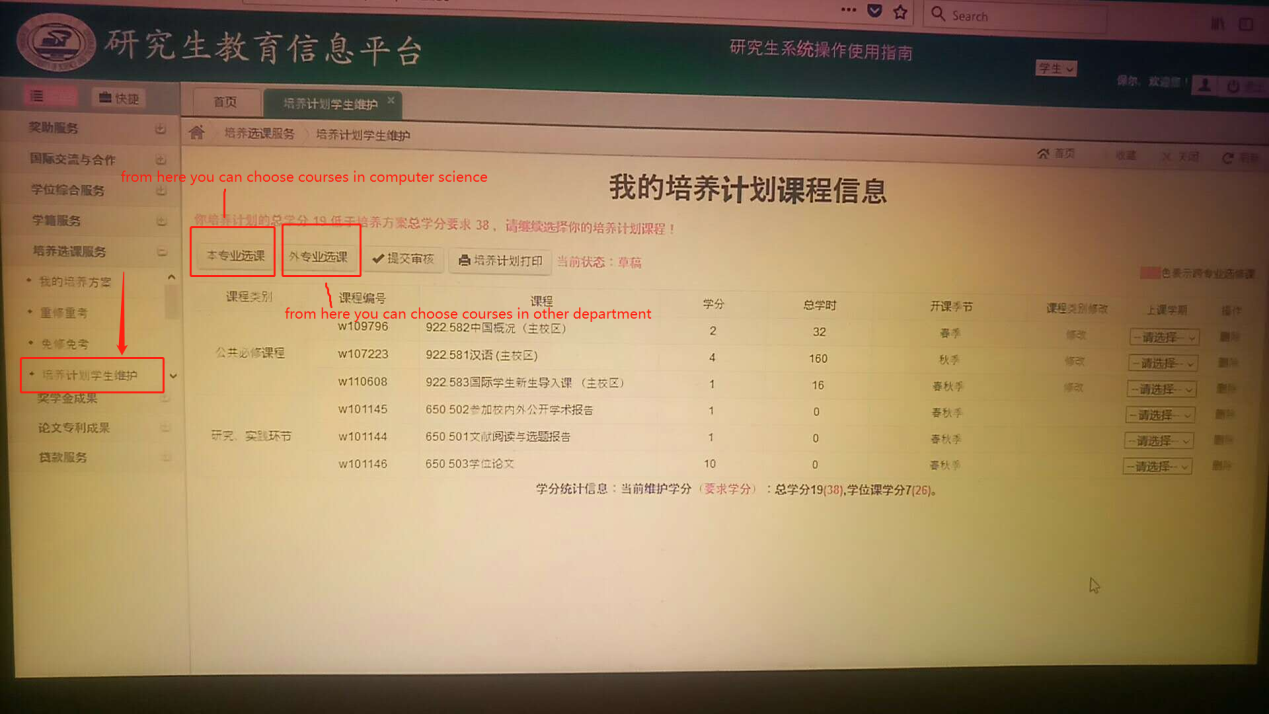The height and width of the screenshot is (714, 1269).
Task: Open 重修重考 submenu item
Action: click(64, 313)
